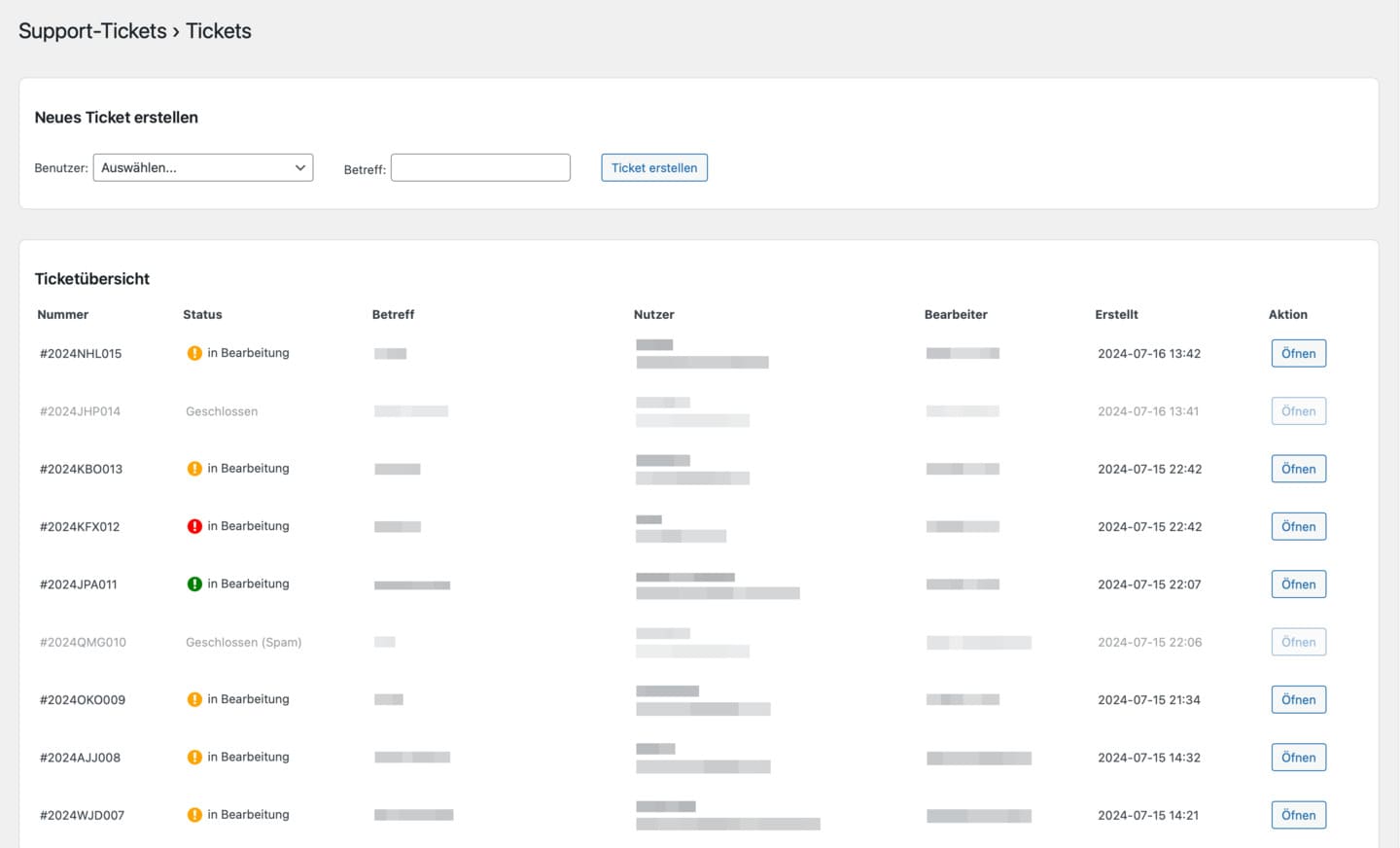The image size is (1400, 848).
Task: Click orange status icon for ticket #2024NHL015
Action: pyautogui.click(x=194, y=353)
